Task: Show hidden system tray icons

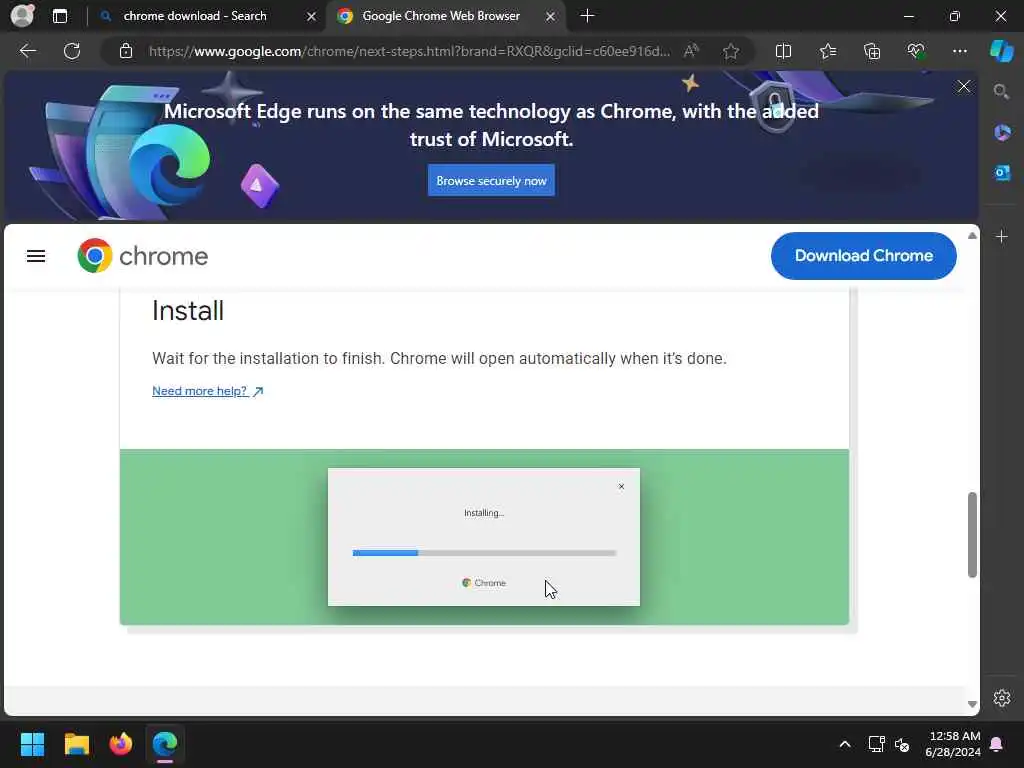Action: [x=844, y=744]
